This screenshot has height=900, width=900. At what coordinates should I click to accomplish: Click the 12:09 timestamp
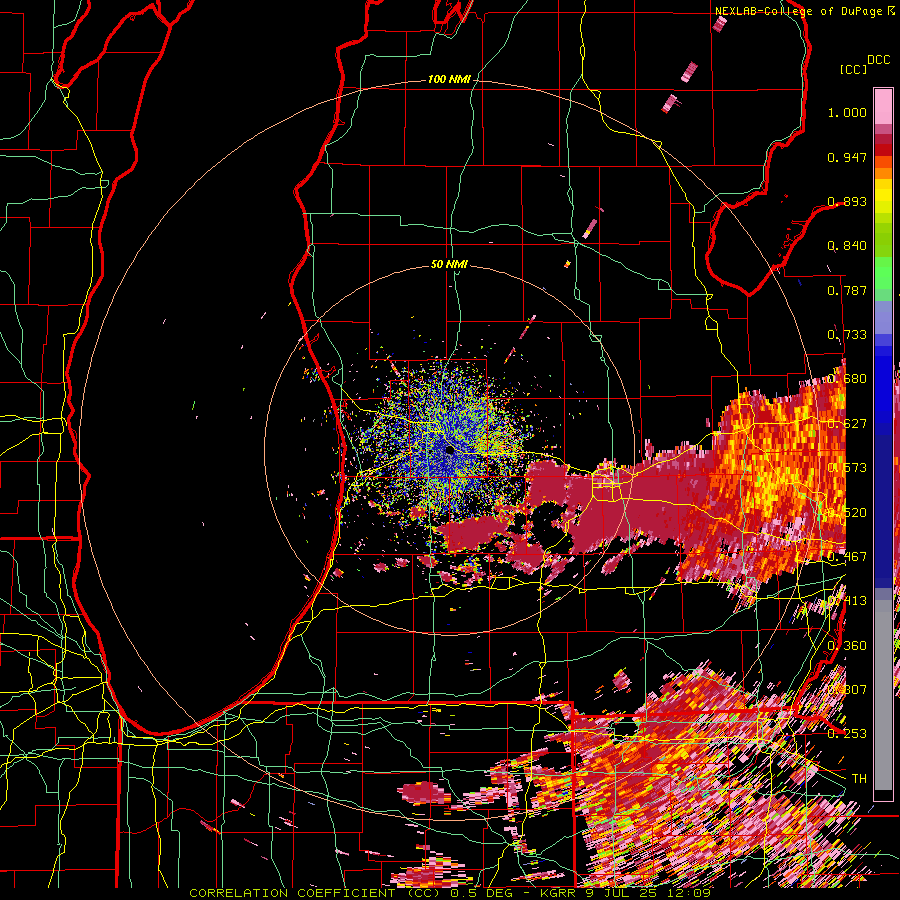pyautogui.click(x=690, y=893)
